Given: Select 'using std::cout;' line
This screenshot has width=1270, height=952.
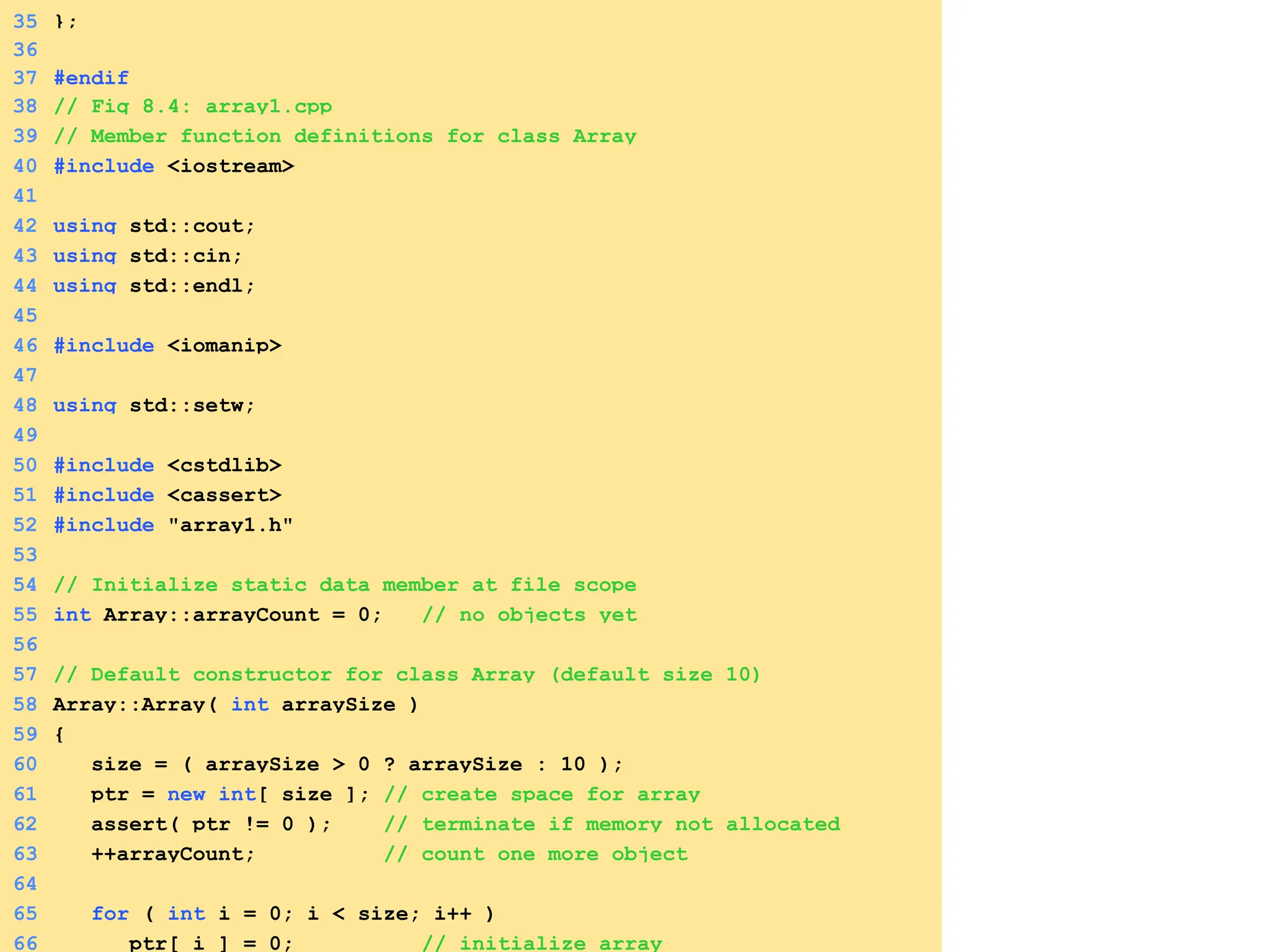Looking at the screenshot, I should [x=154, y=226].
